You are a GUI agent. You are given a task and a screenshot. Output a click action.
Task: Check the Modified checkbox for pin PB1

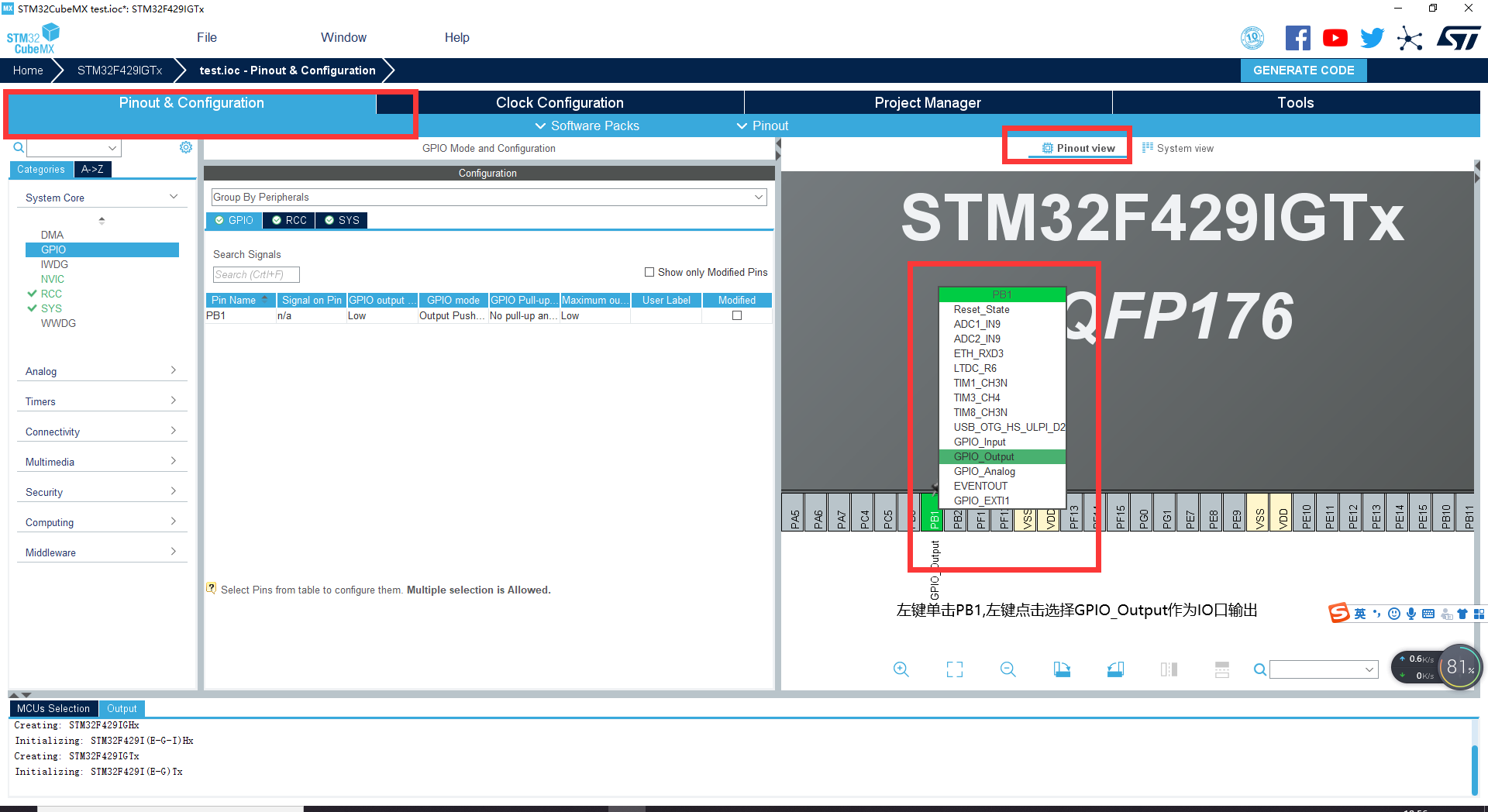pyautogui.click(x=735, y=315)
